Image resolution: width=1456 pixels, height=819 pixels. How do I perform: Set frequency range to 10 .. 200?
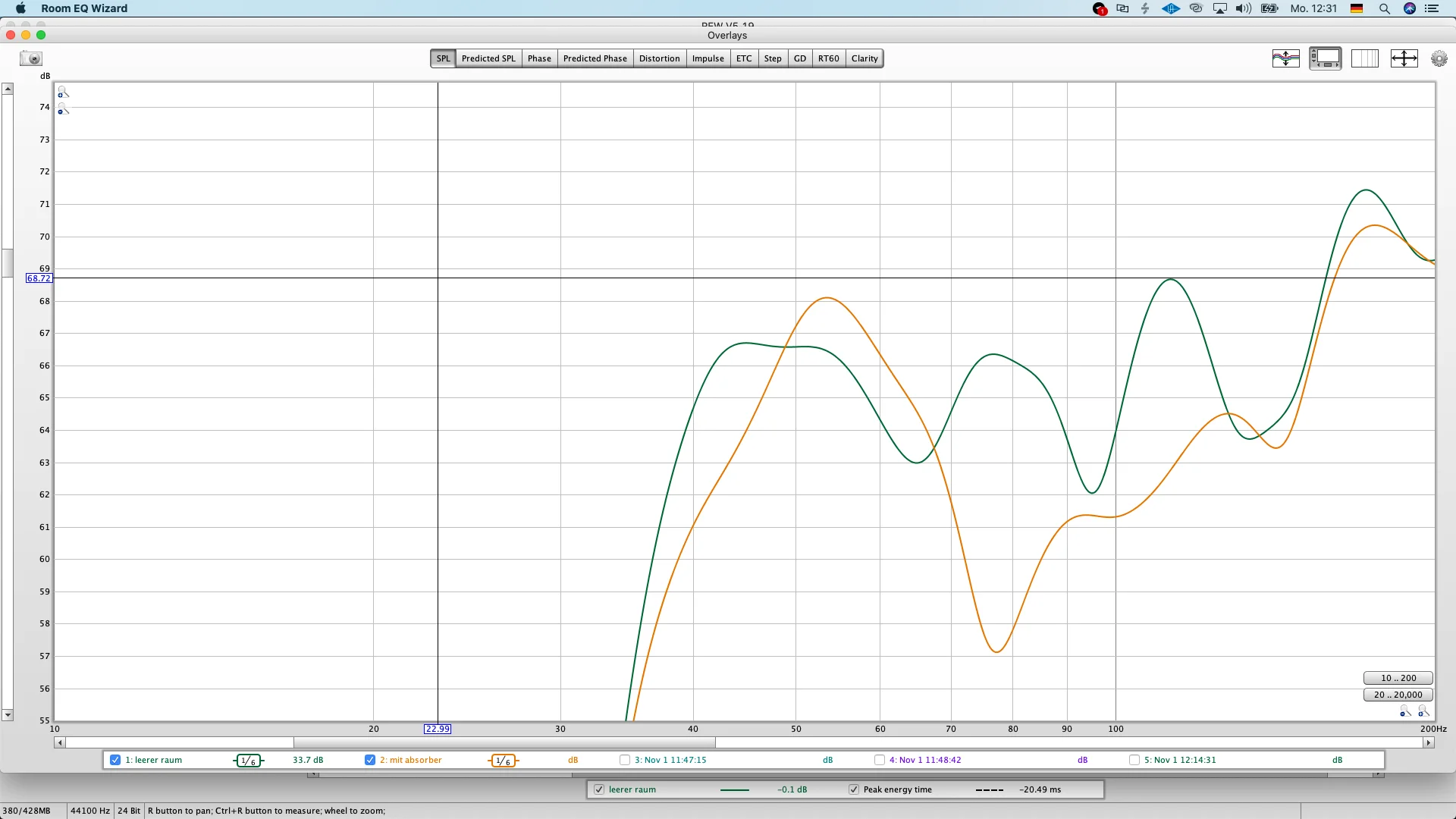1398,678
